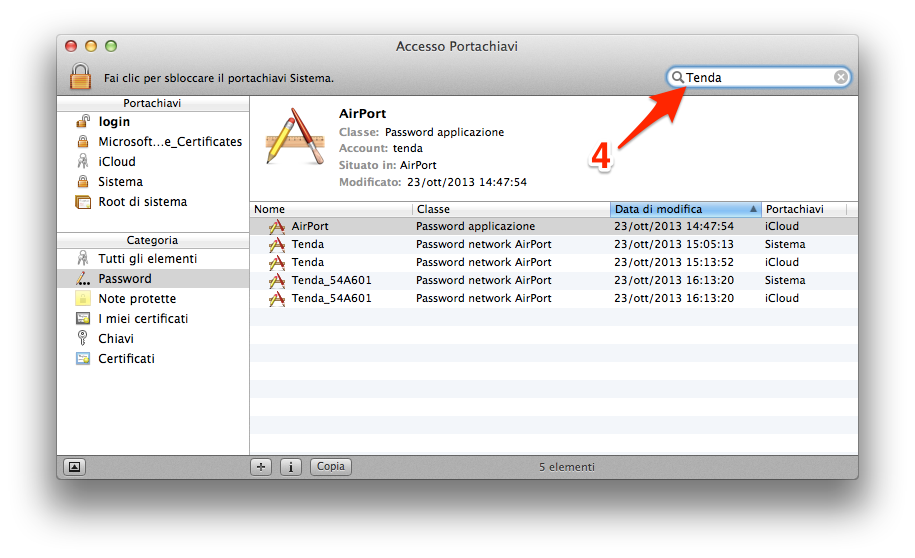
Task: Click the magnifying glass search icon
Action: coord(677,77)
